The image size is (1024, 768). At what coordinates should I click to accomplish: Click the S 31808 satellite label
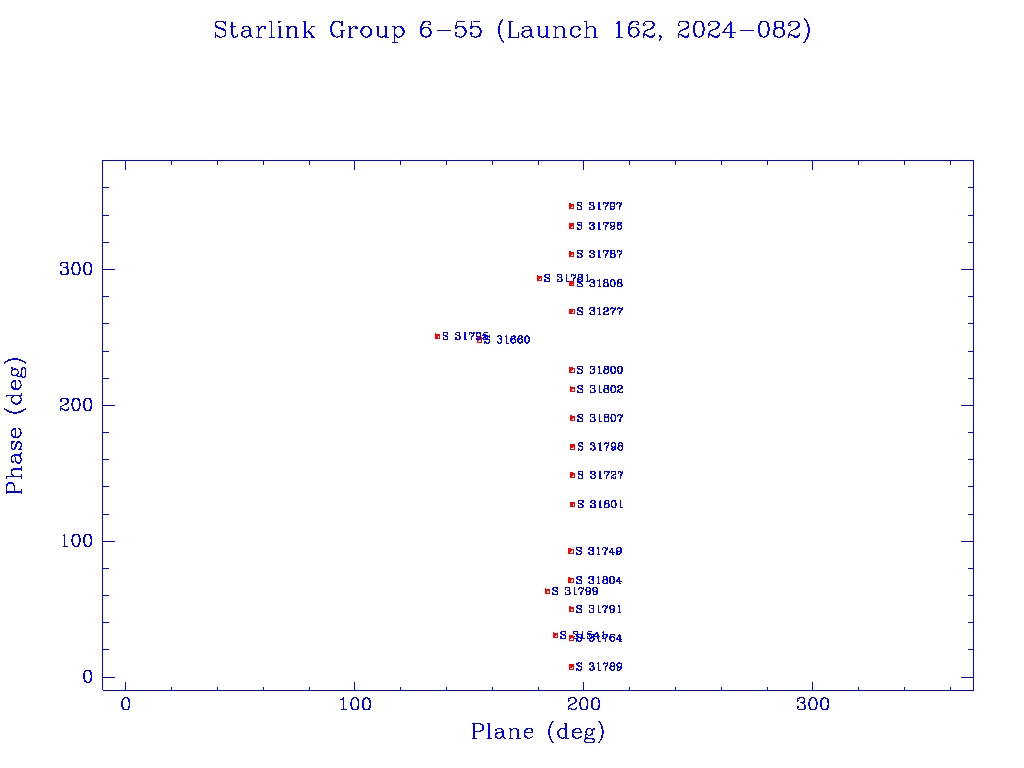click(600, 284)
